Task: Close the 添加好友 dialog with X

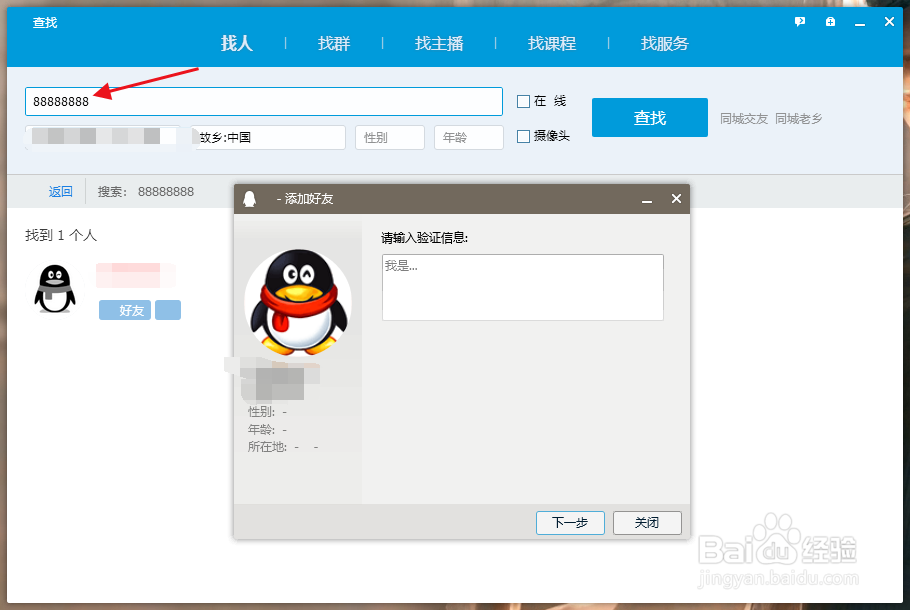Action: 676,198
